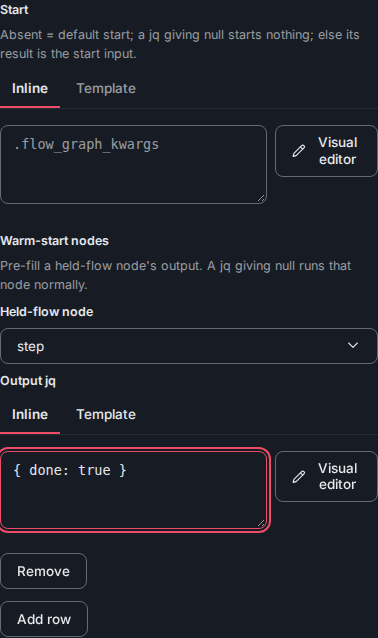
Task: Open Visual editor for Output jq
Action: click(x=326, y=476)
